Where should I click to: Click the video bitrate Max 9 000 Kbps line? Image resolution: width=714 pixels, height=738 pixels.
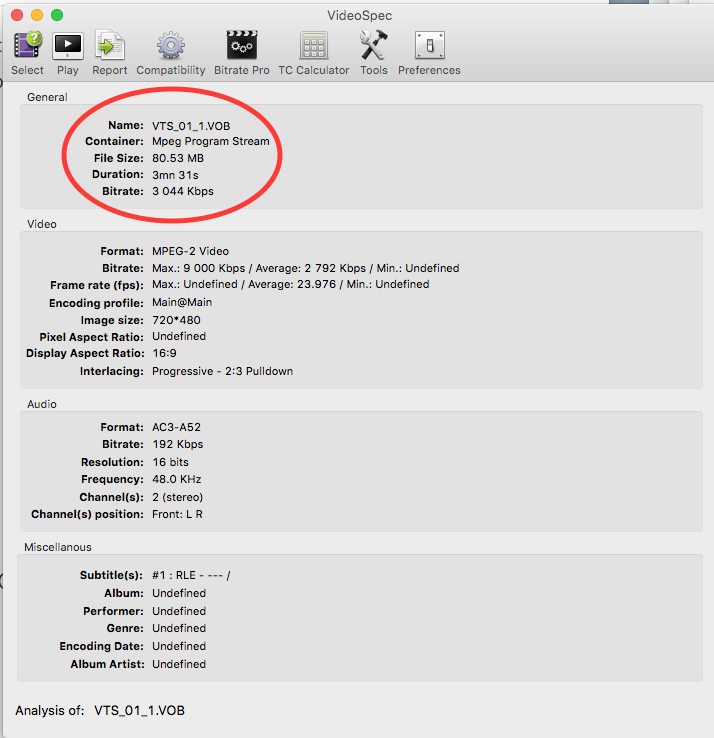click(x=306, y=268)
